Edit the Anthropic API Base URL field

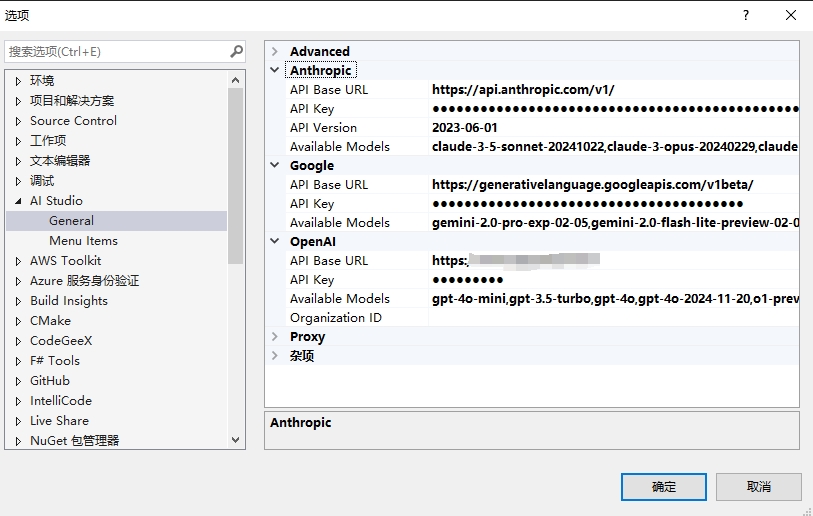[x=612, y=90]
